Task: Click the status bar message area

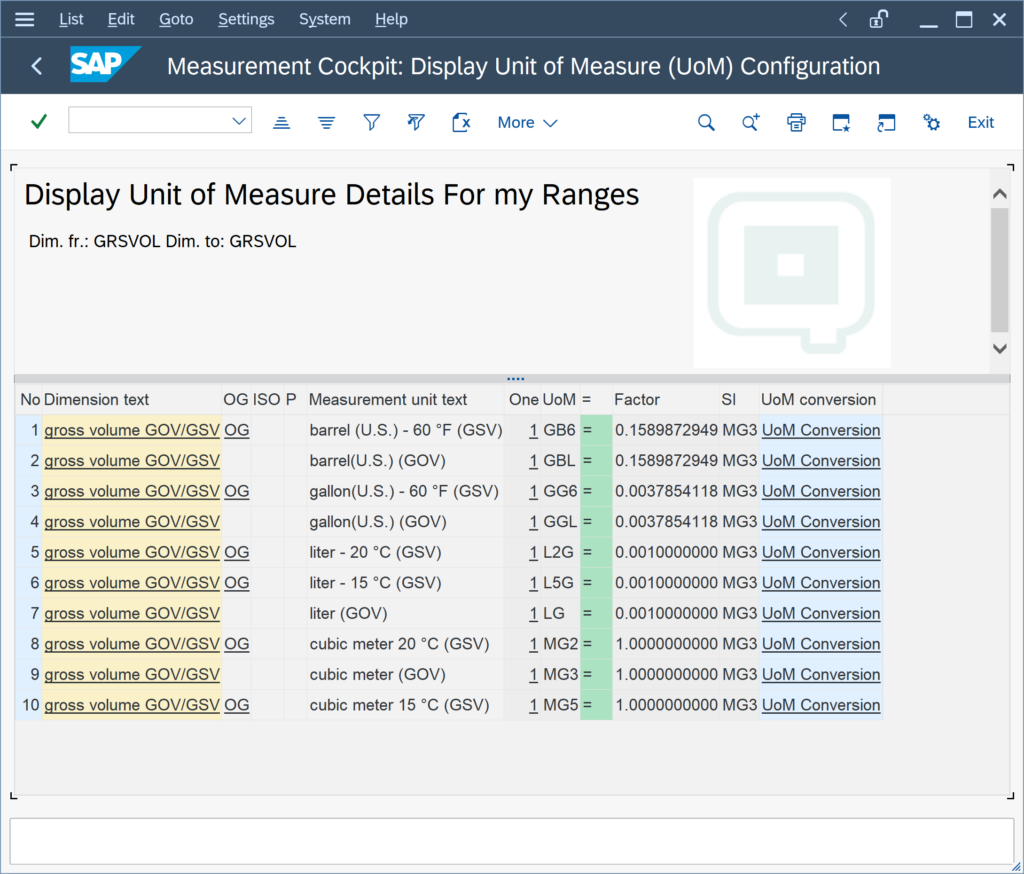Action: pyautogui.click(x=511, y=841)
